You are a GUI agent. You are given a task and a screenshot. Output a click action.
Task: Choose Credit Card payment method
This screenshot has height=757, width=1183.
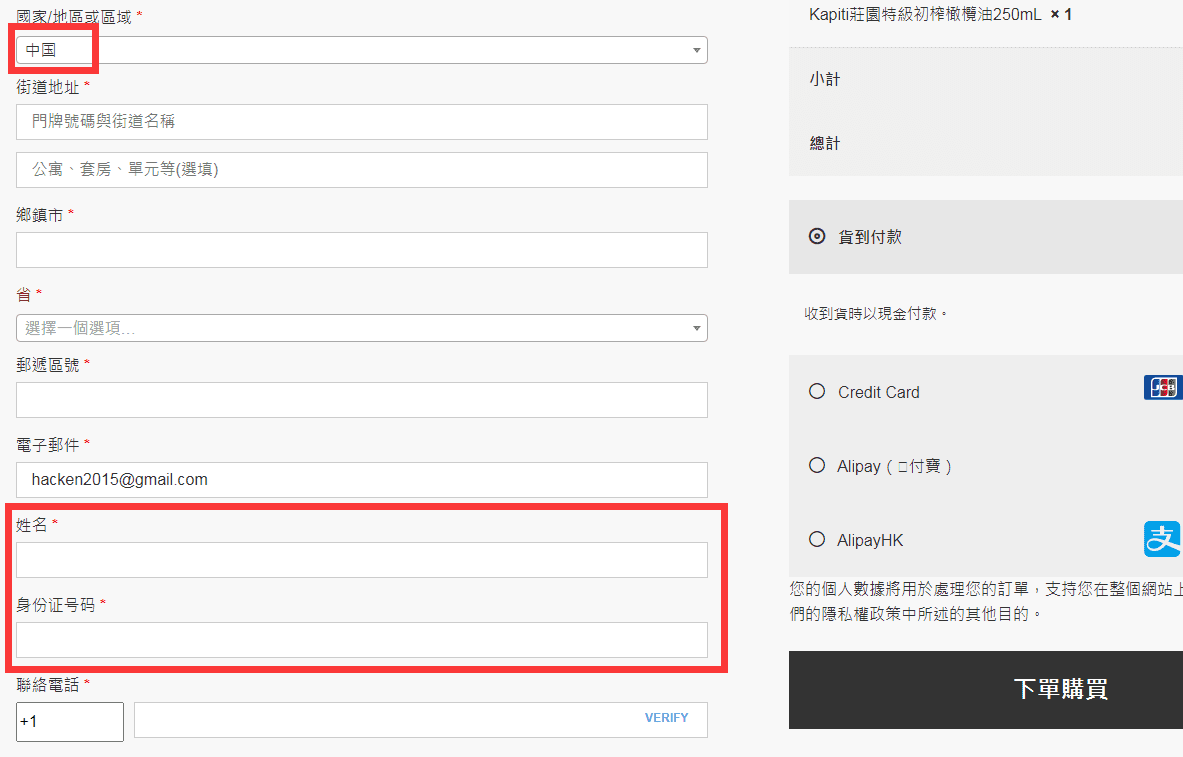coord(817,391)
